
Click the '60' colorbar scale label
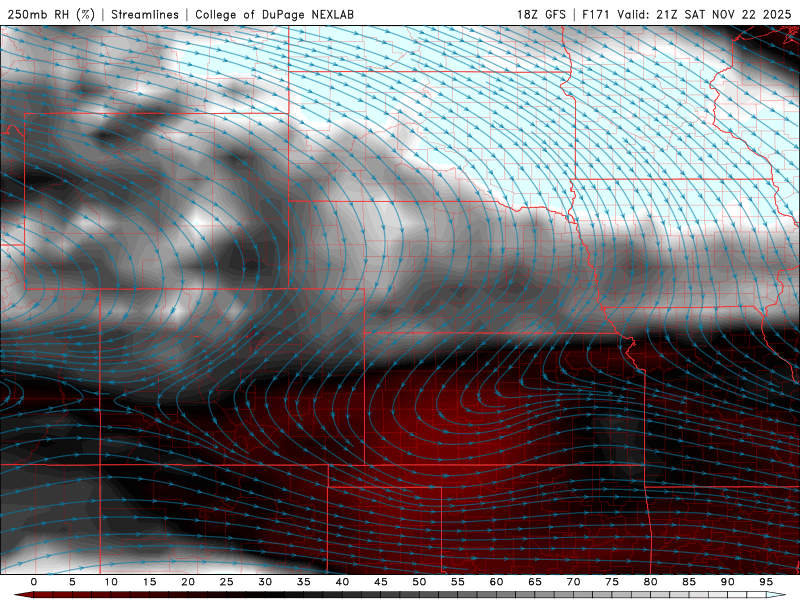[x=496, y=582]
